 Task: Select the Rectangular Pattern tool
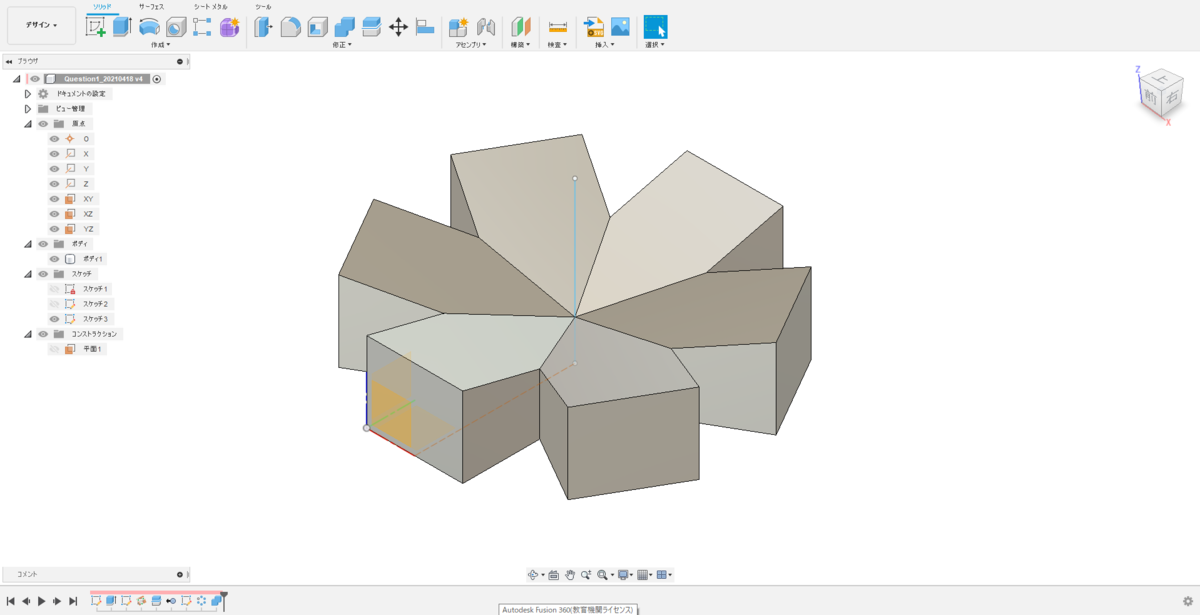202,27
